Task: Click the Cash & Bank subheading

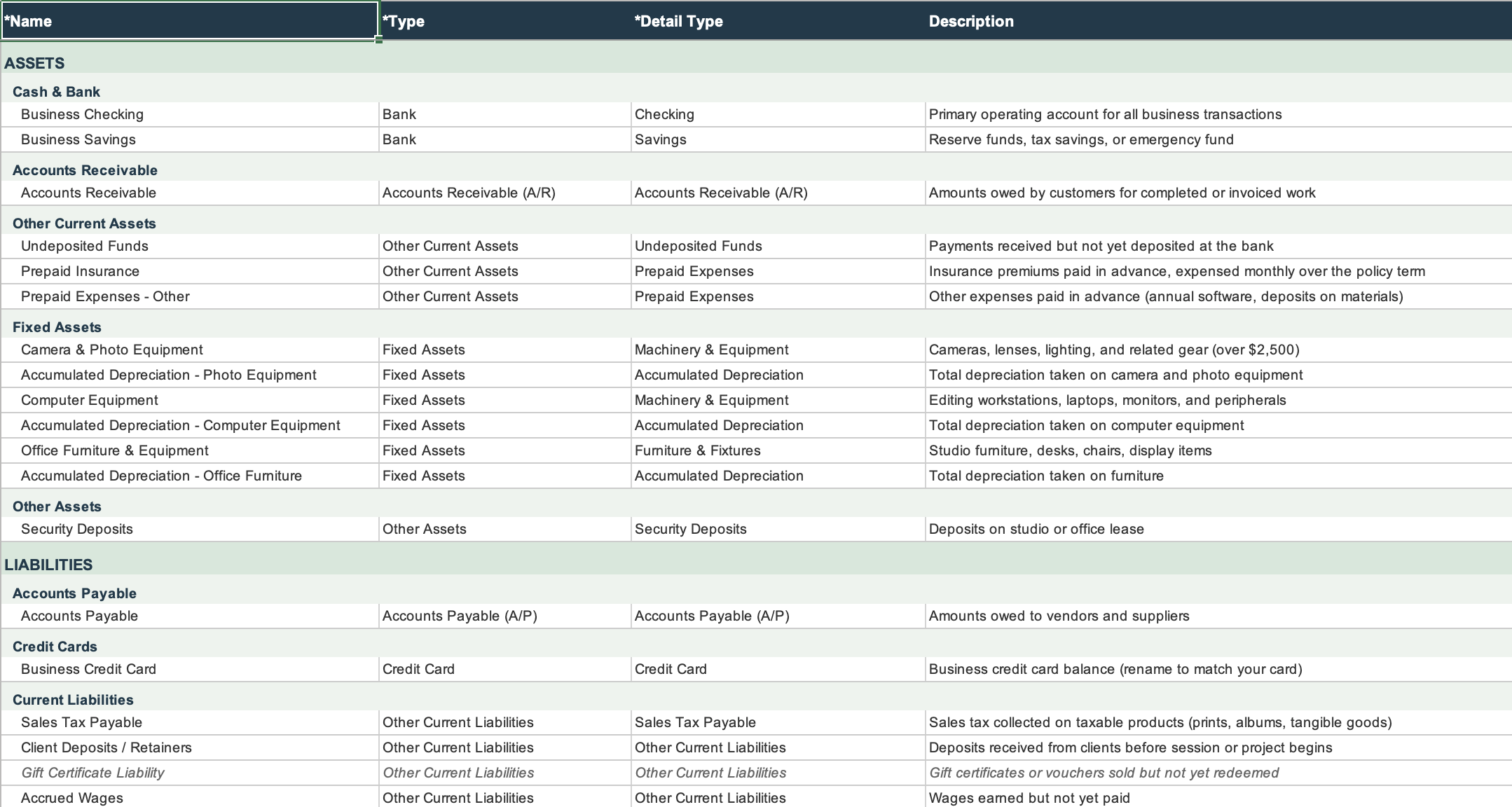Action: coord(56,92)
